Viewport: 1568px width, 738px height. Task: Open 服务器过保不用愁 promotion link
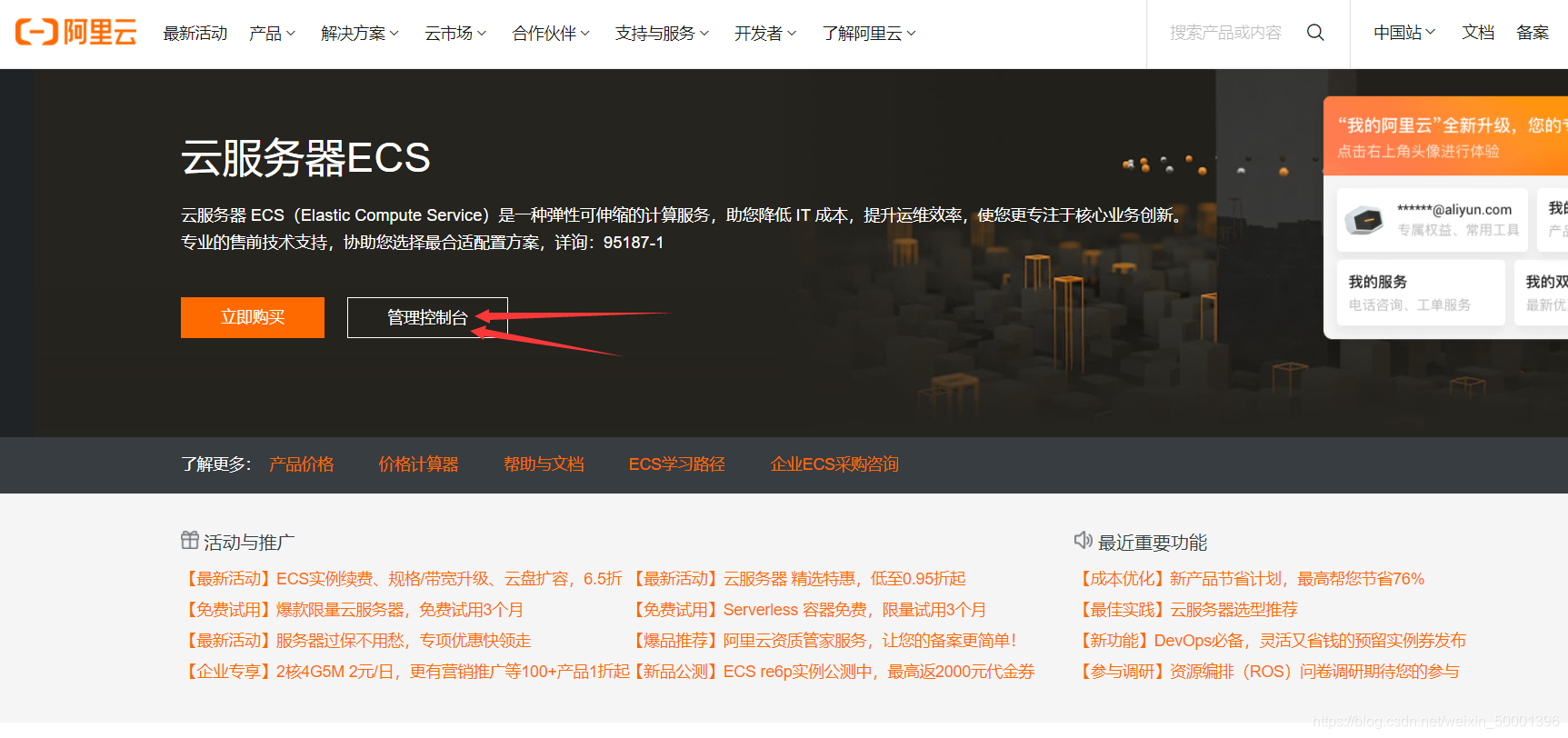point(355,641)
